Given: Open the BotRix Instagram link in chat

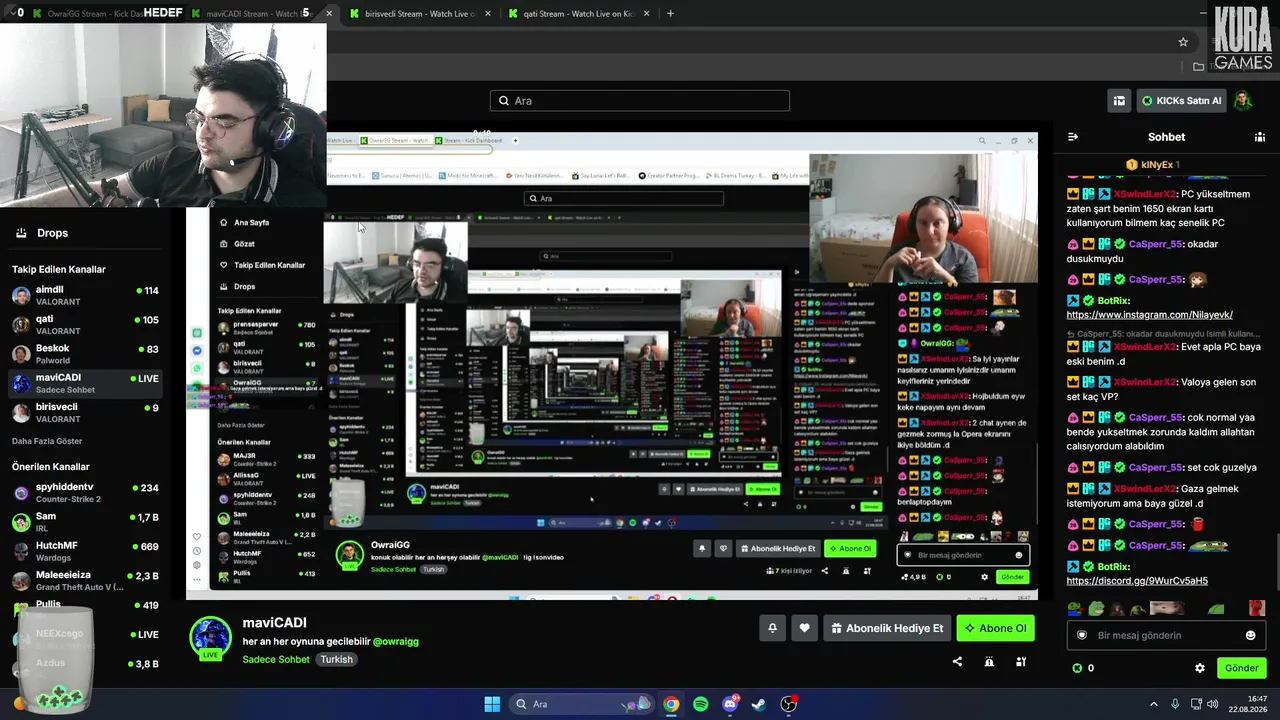Looking at the screenshot, I should point(1149,315).
